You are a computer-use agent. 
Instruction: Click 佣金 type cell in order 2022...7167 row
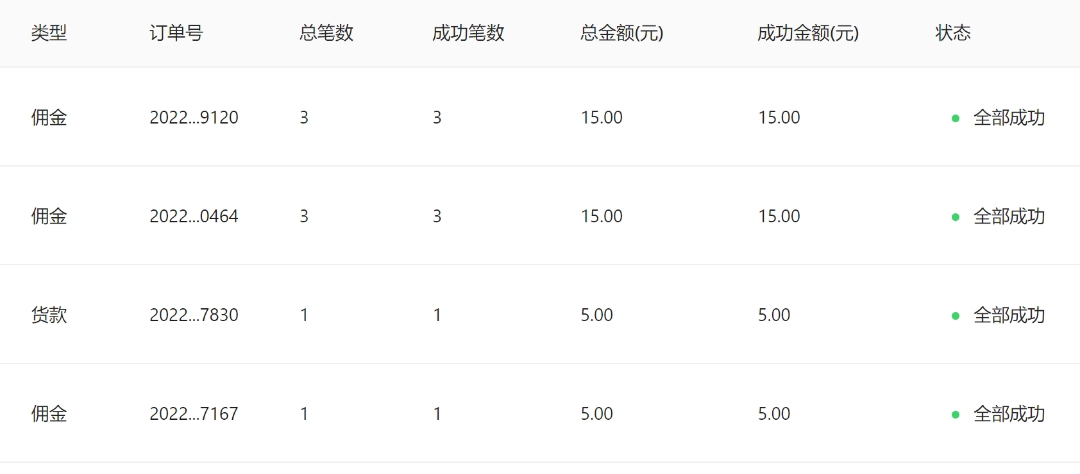pyautogui.click(x=49, y=414)
